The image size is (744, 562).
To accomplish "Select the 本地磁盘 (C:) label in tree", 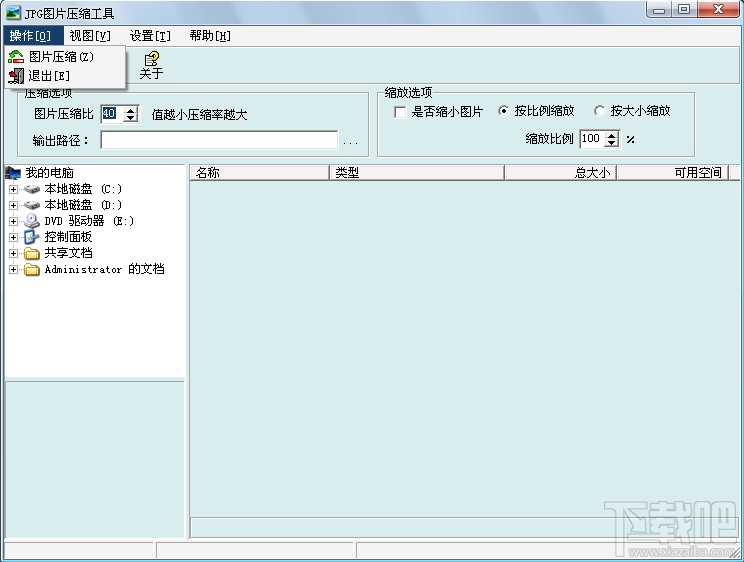I will 83,189.
